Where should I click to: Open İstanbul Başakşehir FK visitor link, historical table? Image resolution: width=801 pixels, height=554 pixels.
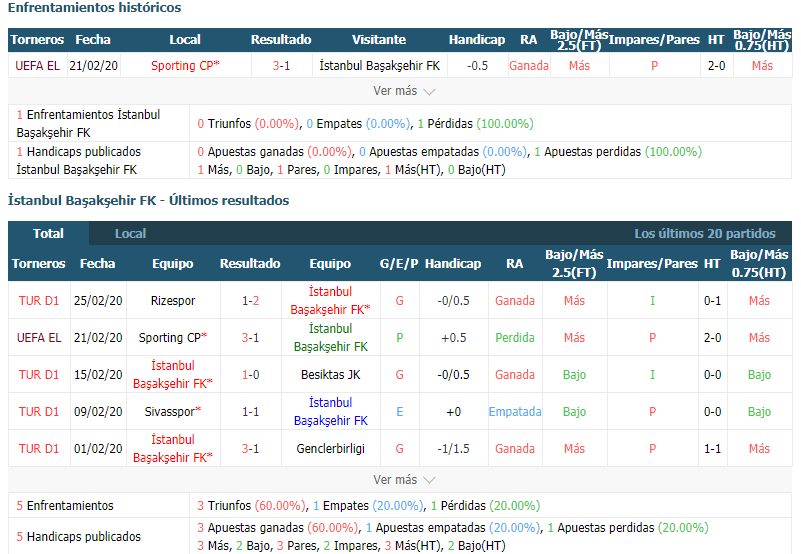[379, 65]
